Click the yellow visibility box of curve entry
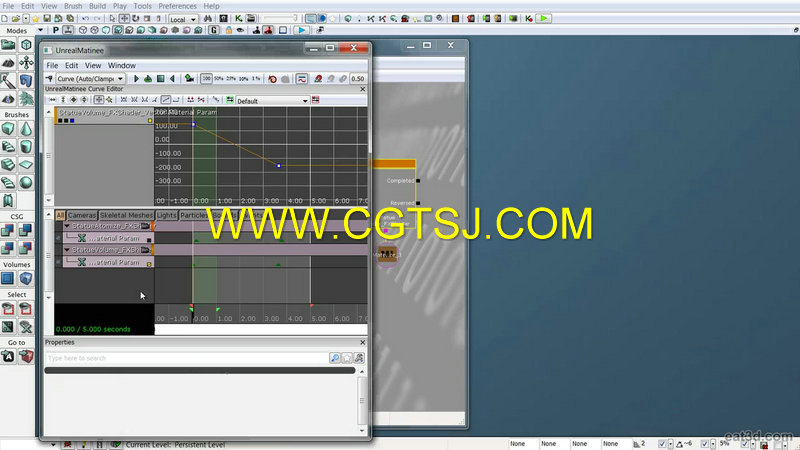800x450 pixels. coord(150,121)
